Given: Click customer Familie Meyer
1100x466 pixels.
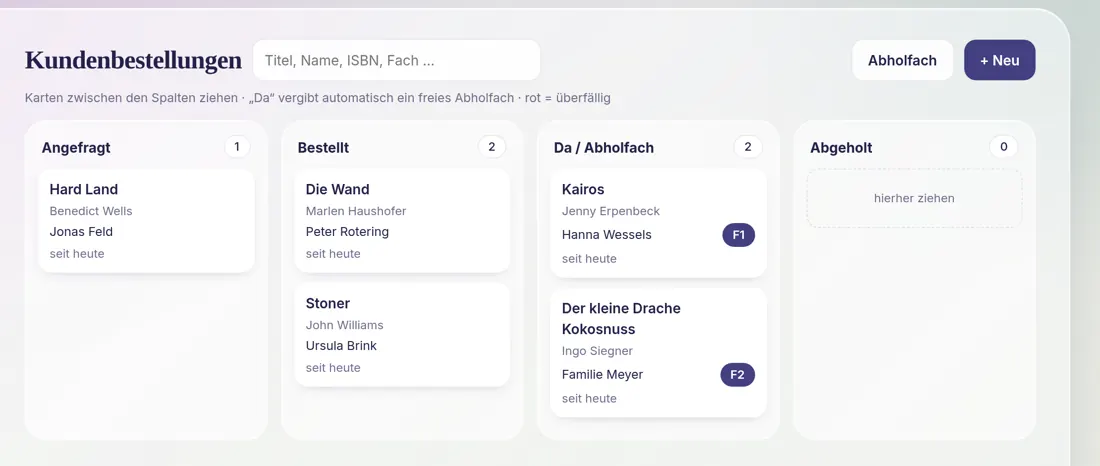Looking at the screenshot, I should [603, 375].
